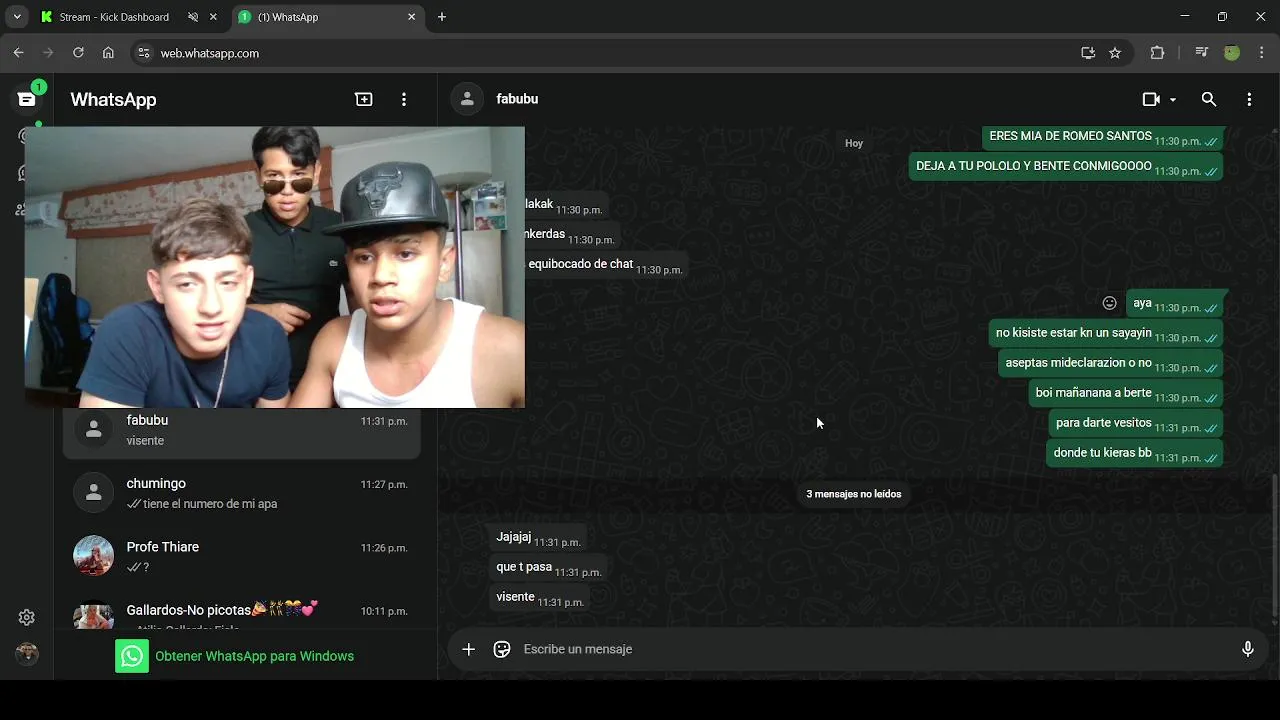Click the address bar web.whatsapp.com
The image size is (1280, 720).
[209, 53]
